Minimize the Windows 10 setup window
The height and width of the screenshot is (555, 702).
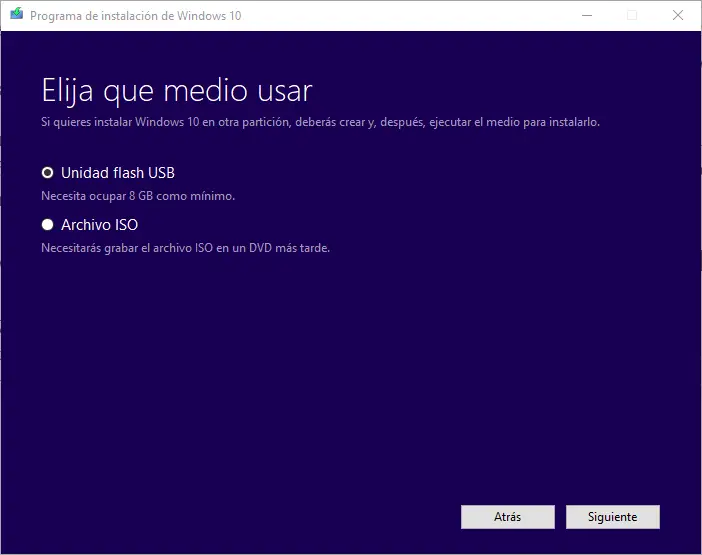pos(587,15)
